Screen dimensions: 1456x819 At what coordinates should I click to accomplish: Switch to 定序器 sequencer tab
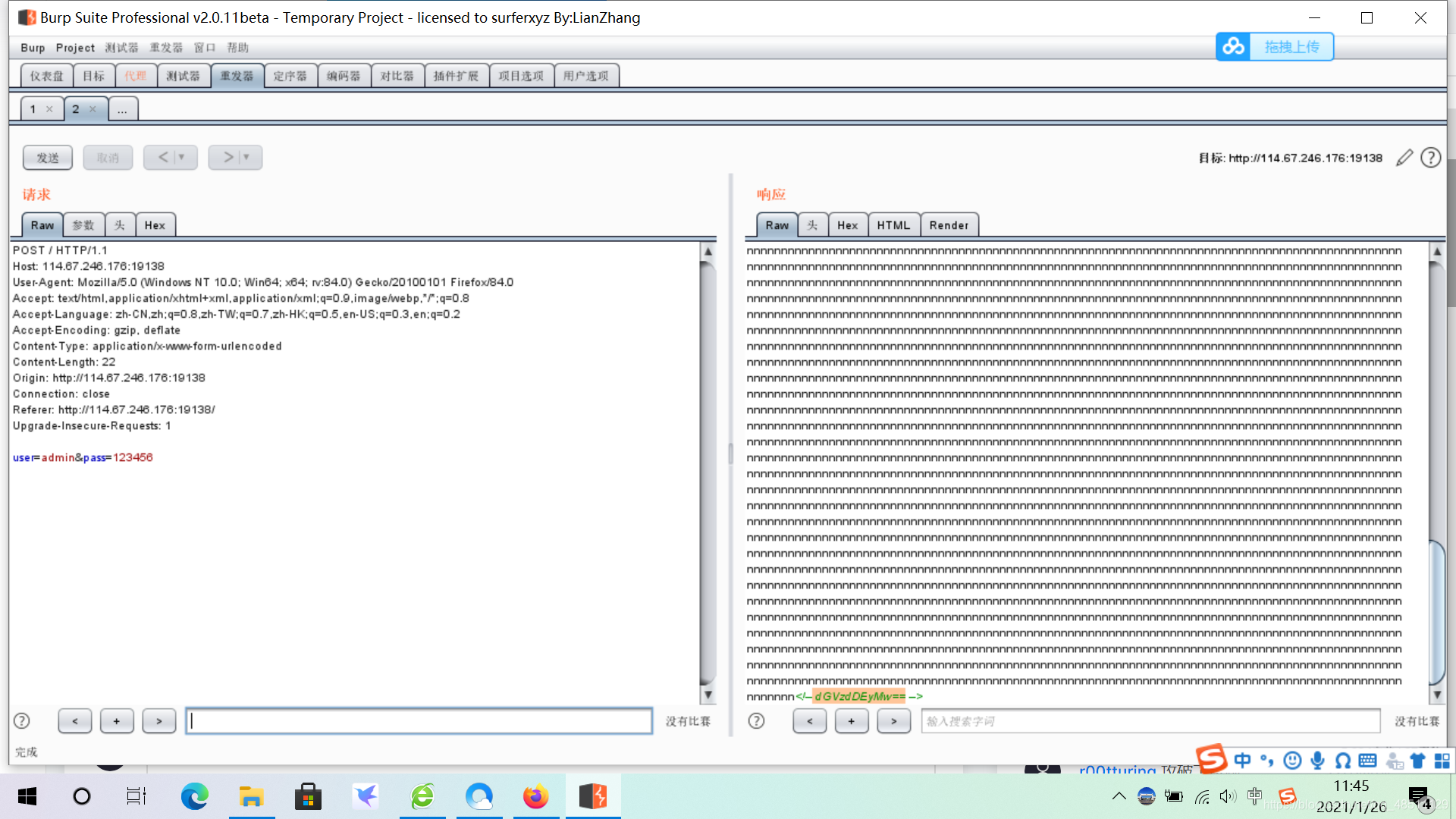[x=290, y=76]
